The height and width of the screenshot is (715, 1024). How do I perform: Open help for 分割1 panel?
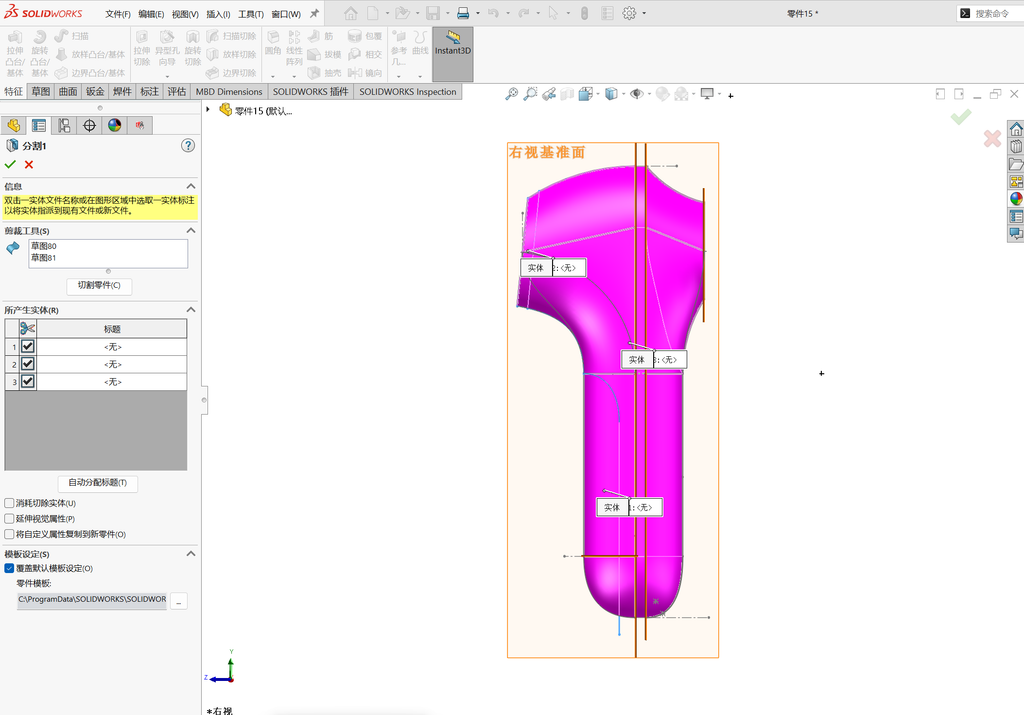188,146
